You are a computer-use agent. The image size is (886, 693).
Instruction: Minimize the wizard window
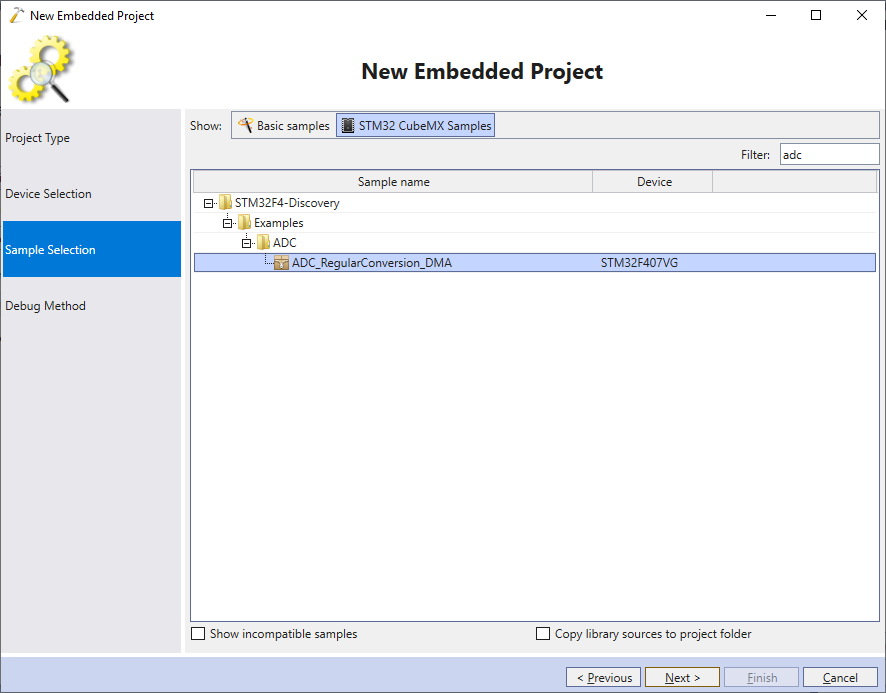(x=771, y=15)
